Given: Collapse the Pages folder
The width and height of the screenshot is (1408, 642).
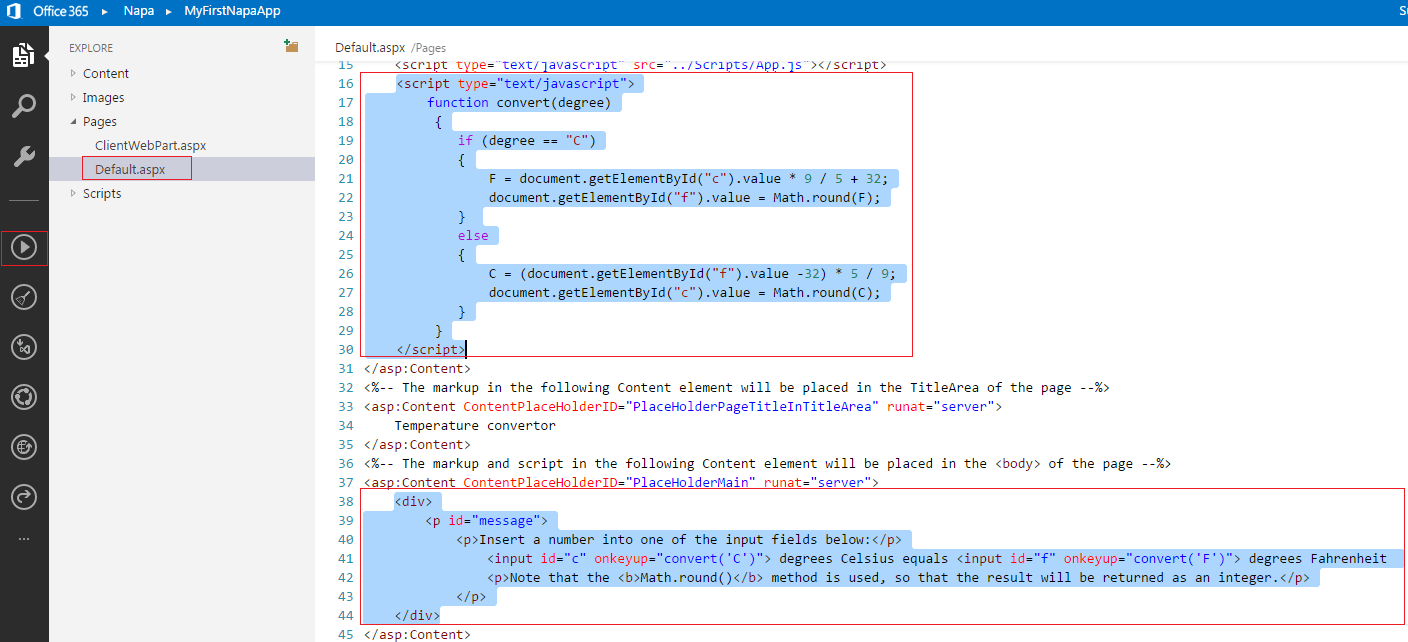Looking at the screenshot, I should (x=73, y=121).
